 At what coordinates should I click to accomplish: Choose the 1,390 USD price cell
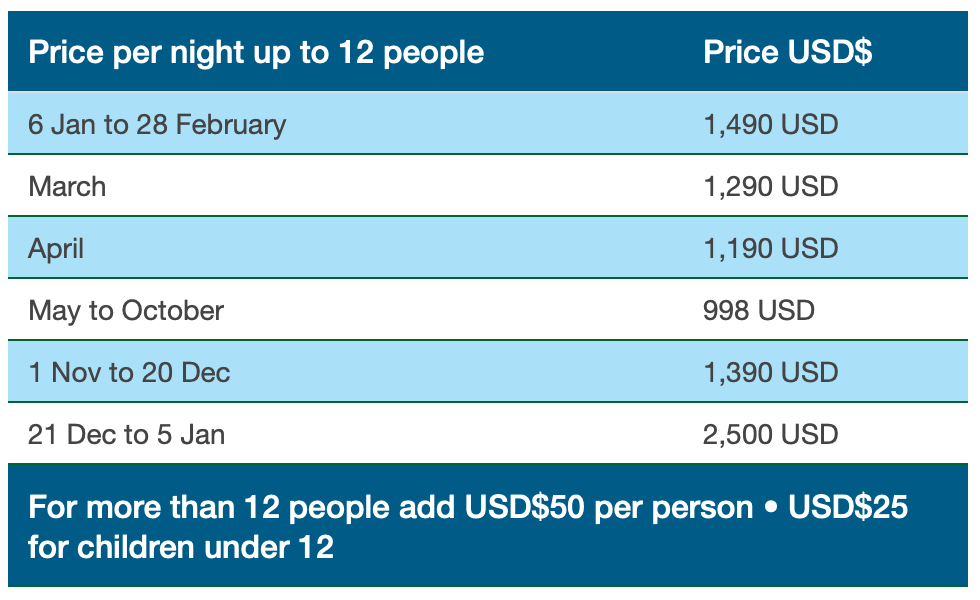771,373
